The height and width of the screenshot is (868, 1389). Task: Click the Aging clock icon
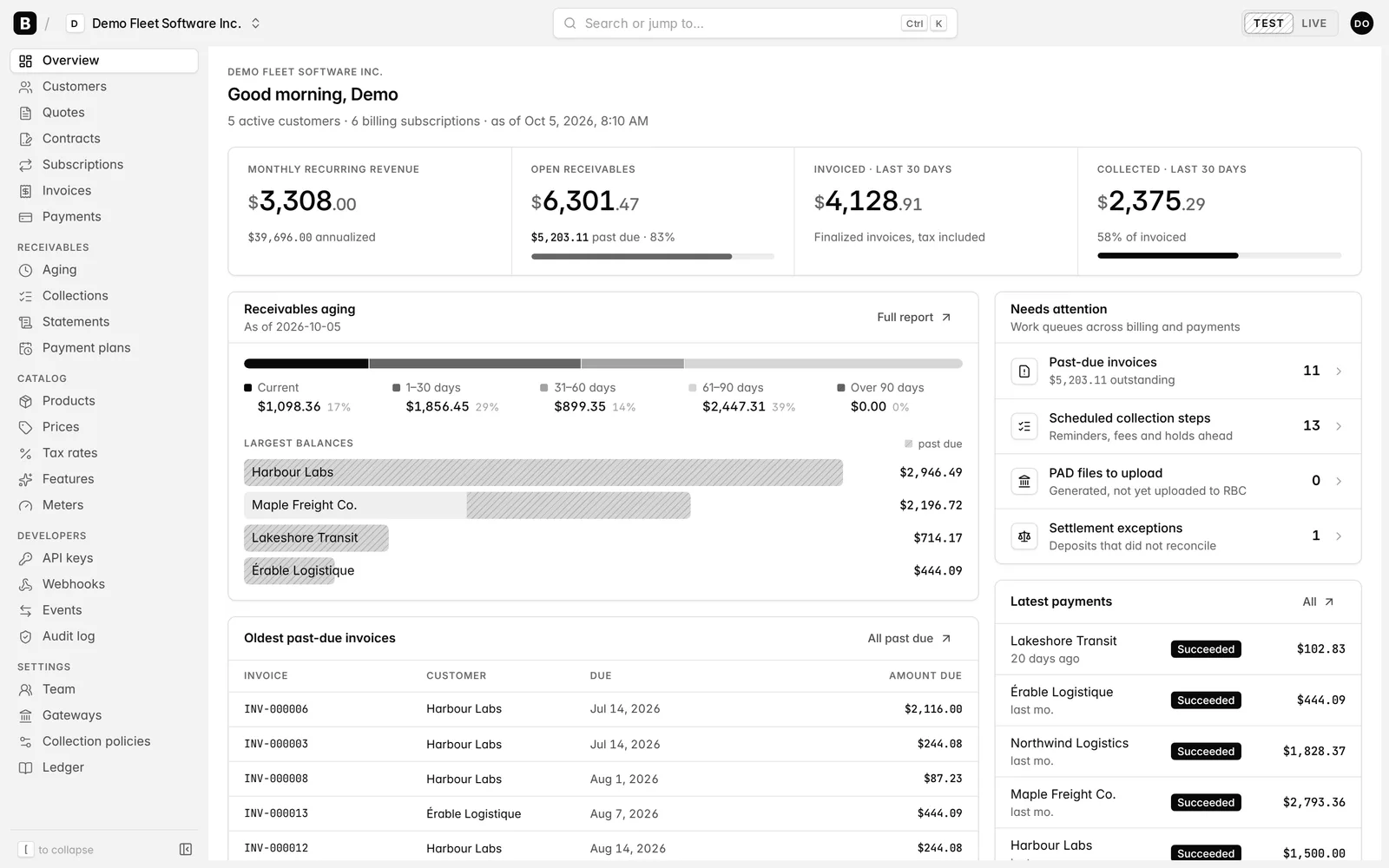tap(26, 270)
